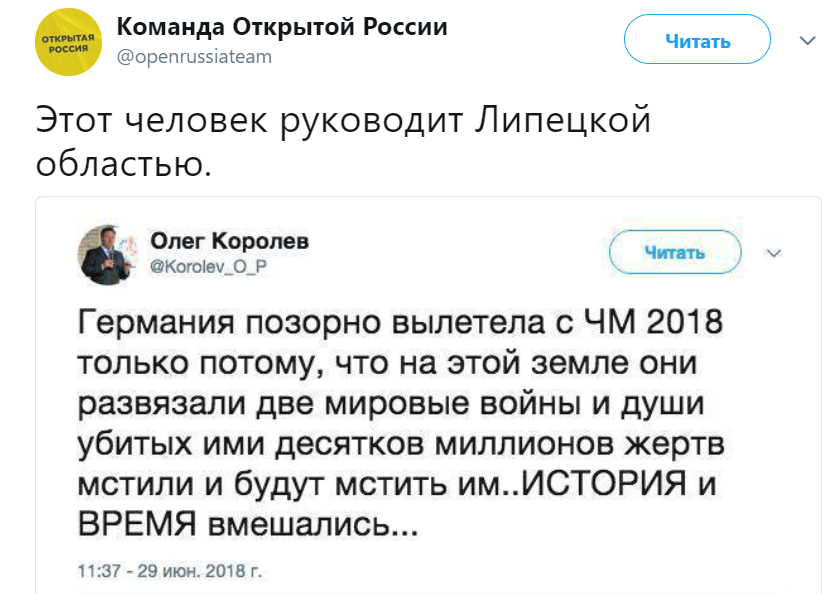826x594 pixels.
Task: Click the word ВРЕМЯ in the quoted tweet
Action: pyautogui.click(x=137, y=524)
